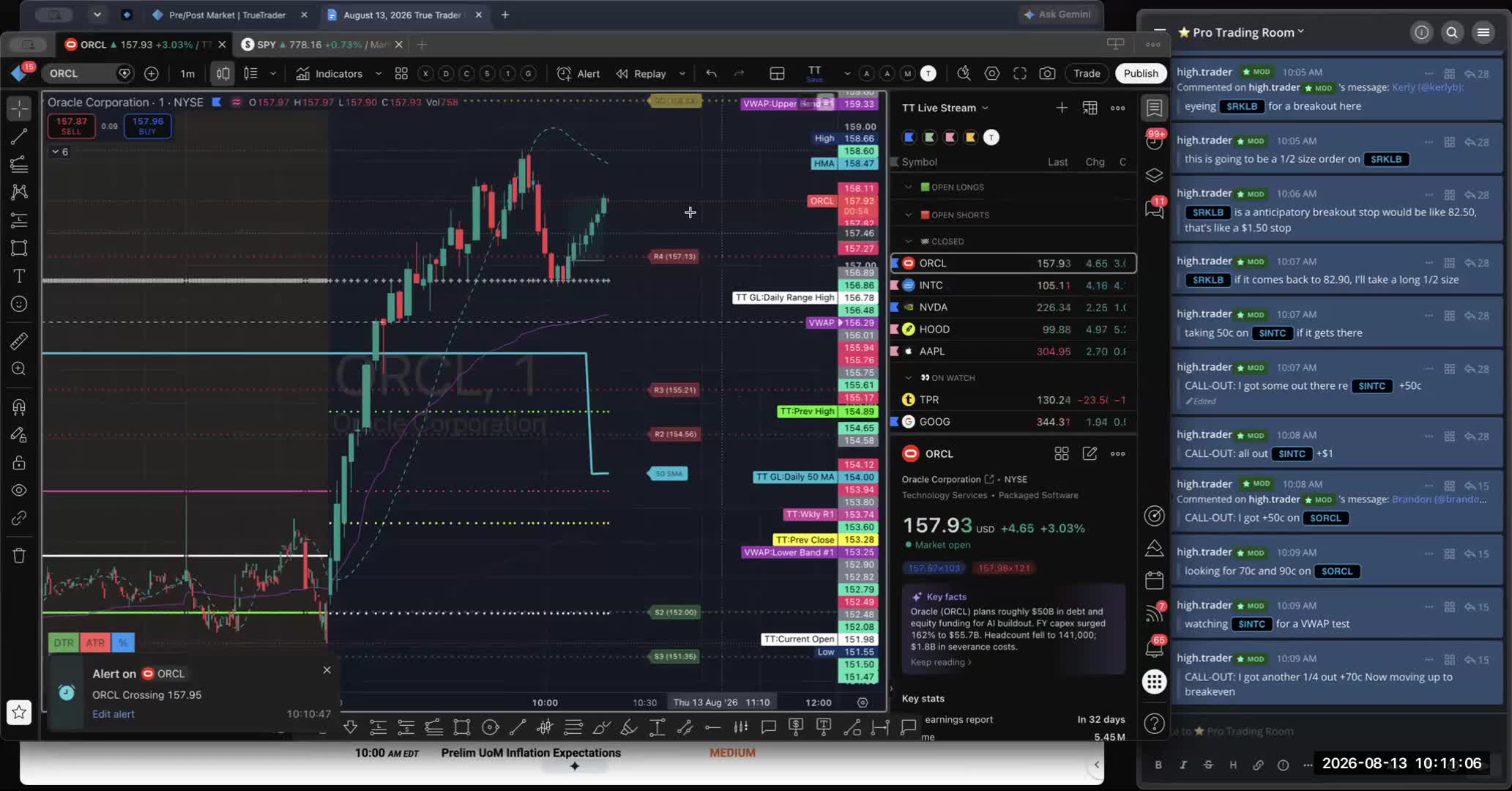Image resolution: width=1512 pixels, height=791 pixels.
Task: Click the 157.96 BUY button
Action: [147, 126]
